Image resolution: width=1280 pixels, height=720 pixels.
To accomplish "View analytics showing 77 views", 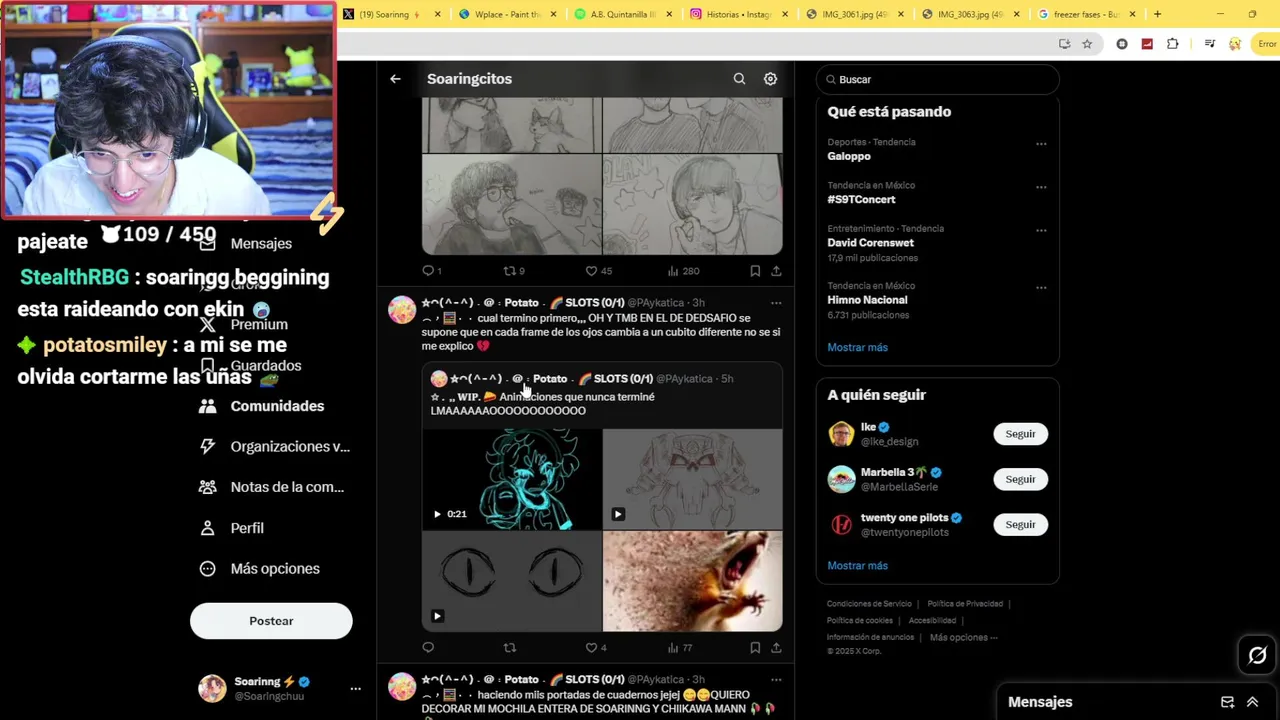I will 680,648.
